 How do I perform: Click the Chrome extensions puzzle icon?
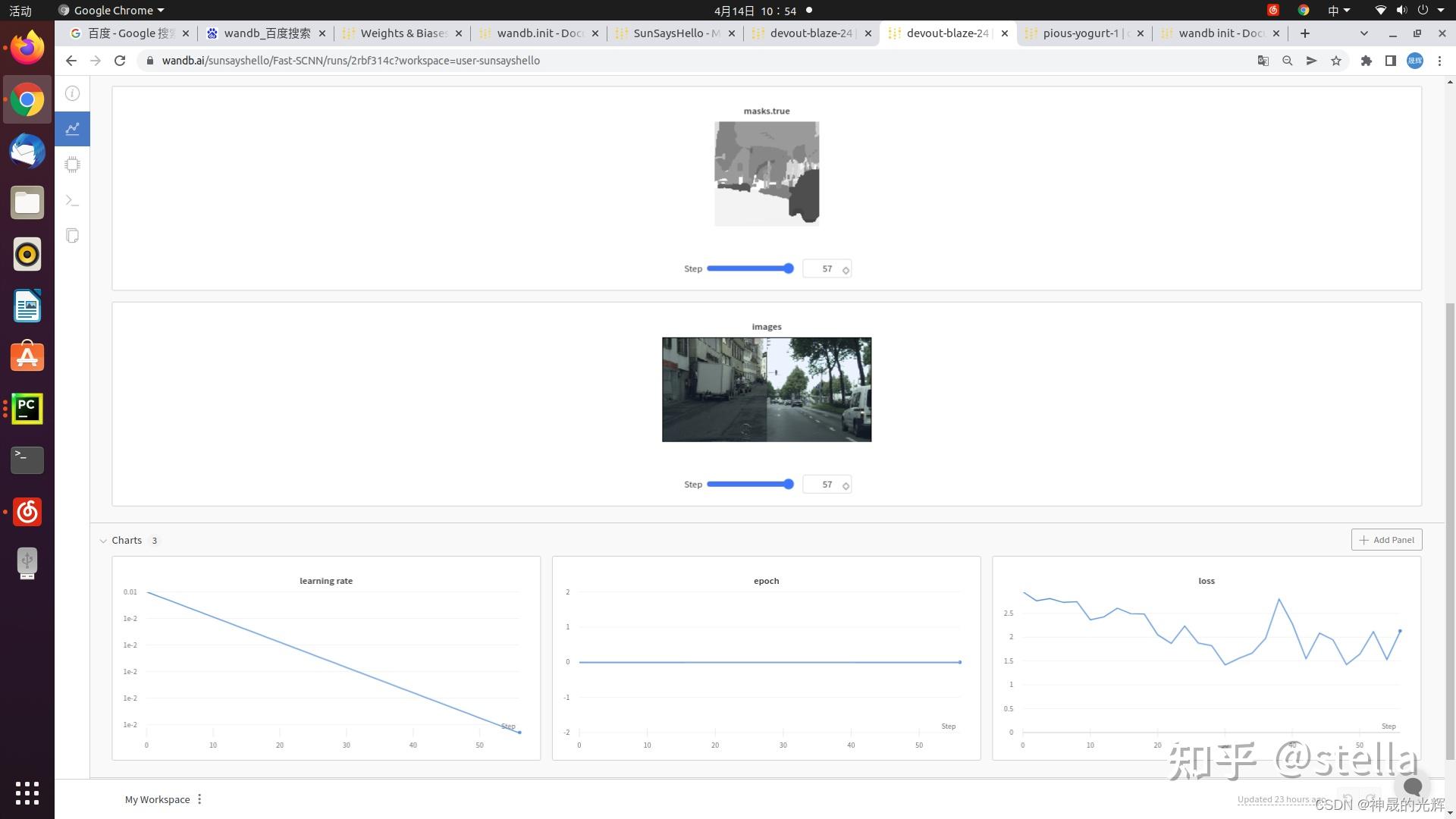pyautogui.click(x=1367, y=61)
